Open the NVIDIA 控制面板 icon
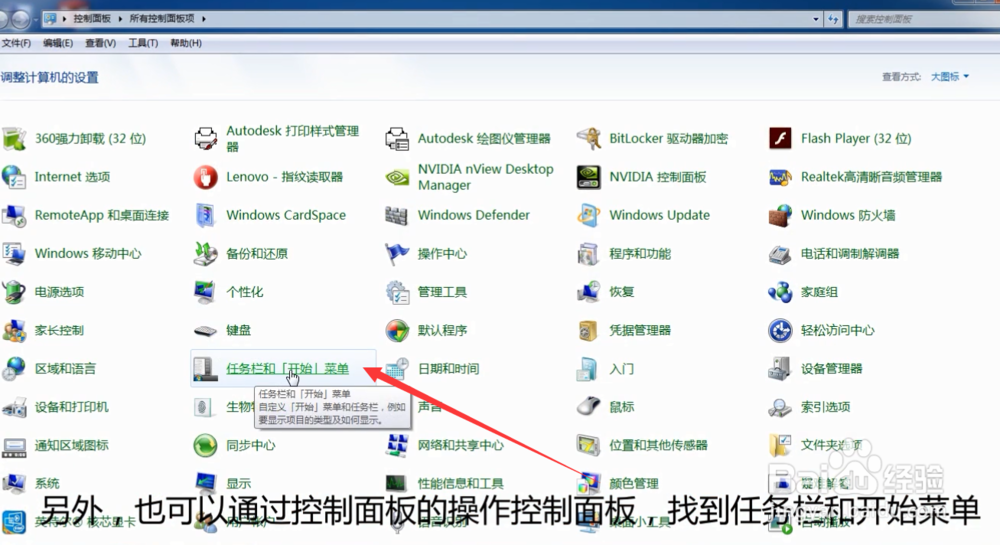This screenshot has width=1000, height=545. (588, 177)
